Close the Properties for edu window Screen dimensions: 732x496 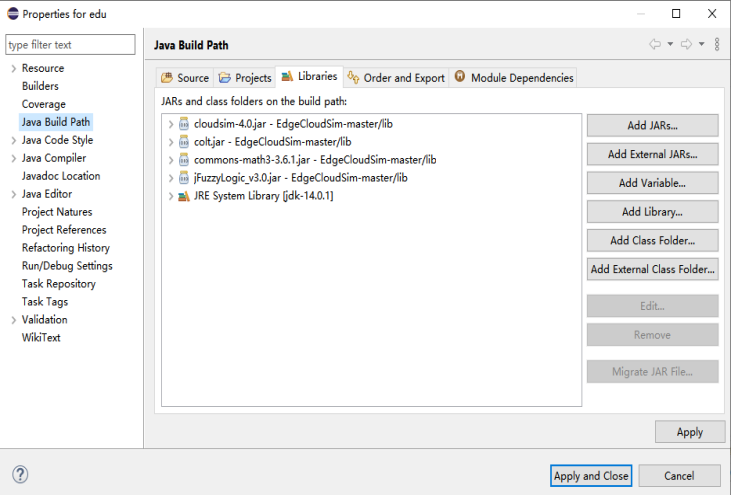pyautogui.click(x=712, y=14)
